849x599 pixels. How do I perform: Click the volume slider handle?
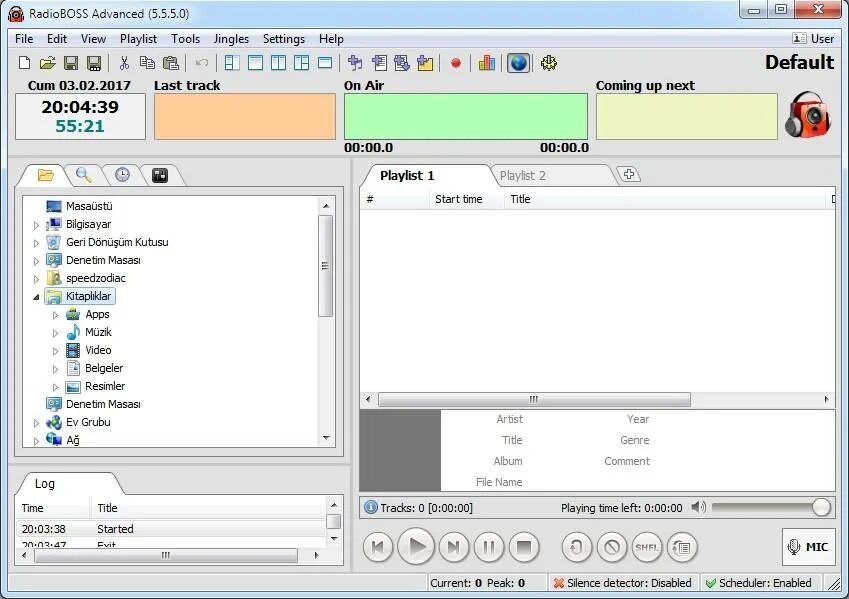coord(821,507)
